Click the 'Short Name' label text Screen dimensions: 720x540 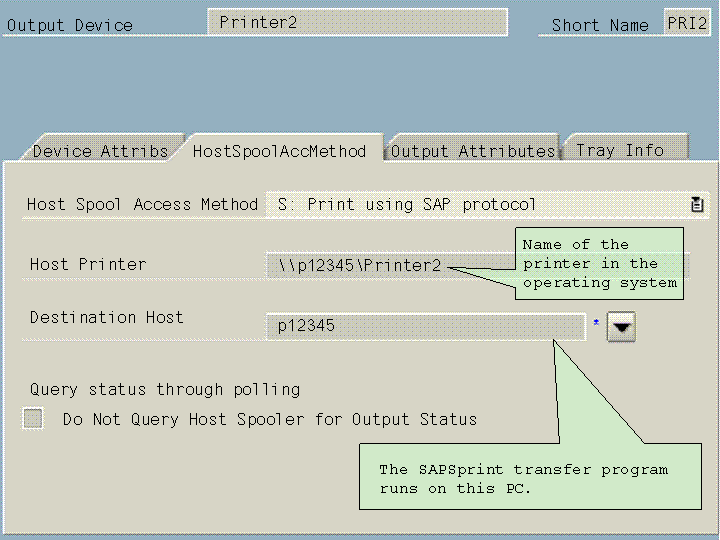click(x=600, y=25)
